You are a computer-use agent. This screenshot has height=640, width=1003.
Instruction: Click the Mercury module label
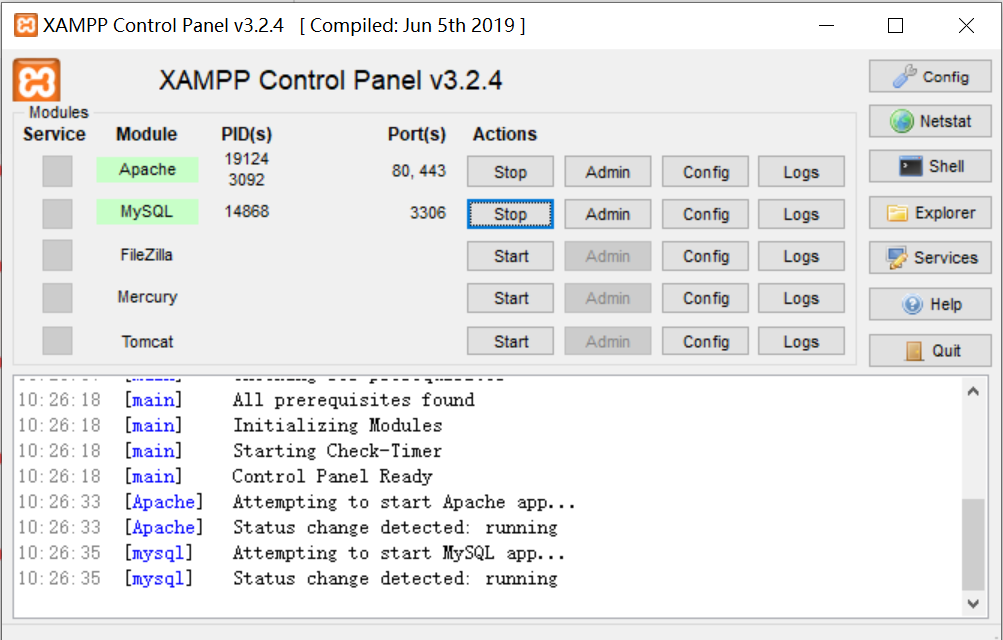147,297
